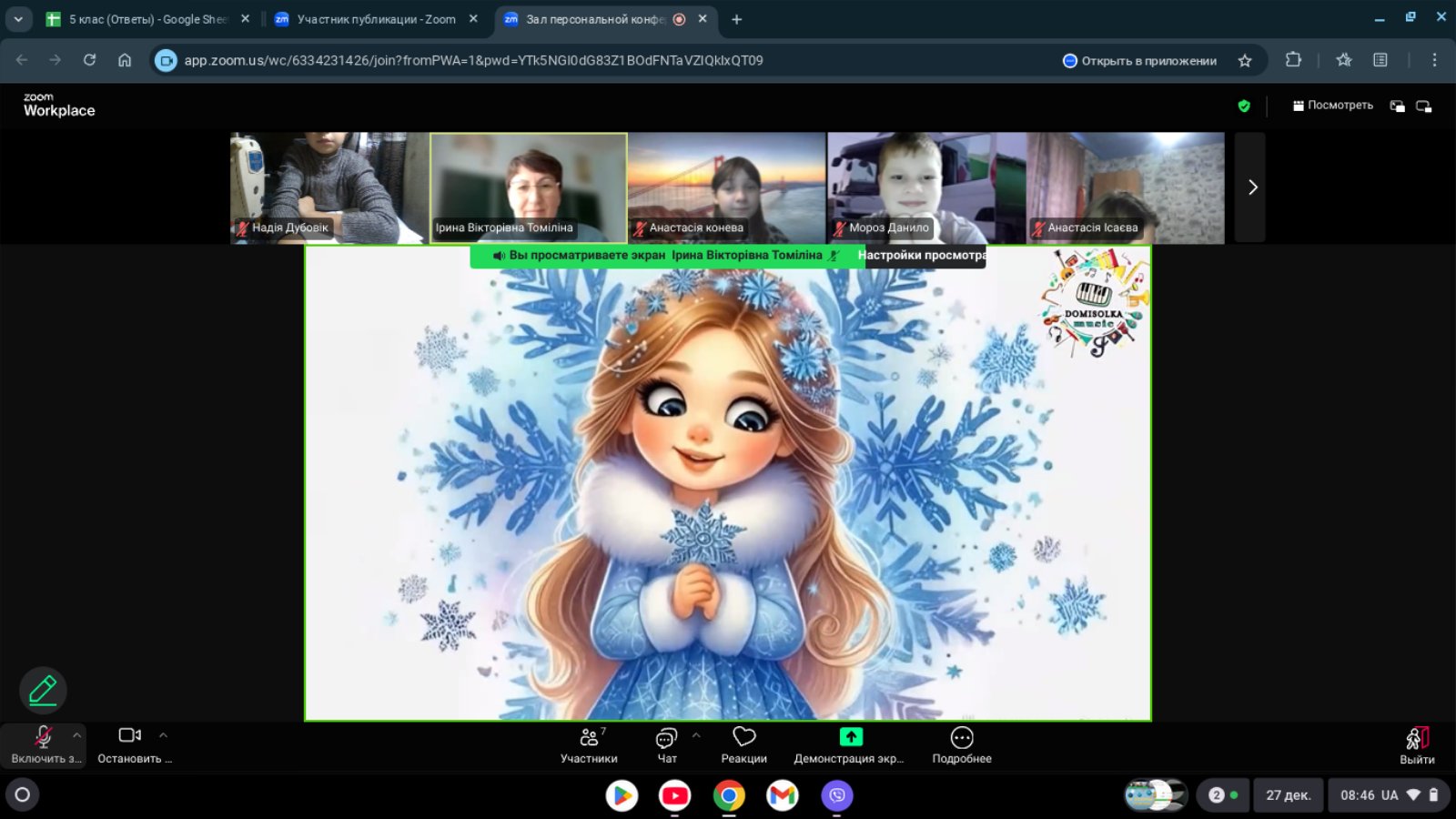Viewport: 1456px width, 819px height.
Task: Open the tab search dropdown arrow
Action: click(18, 19)
